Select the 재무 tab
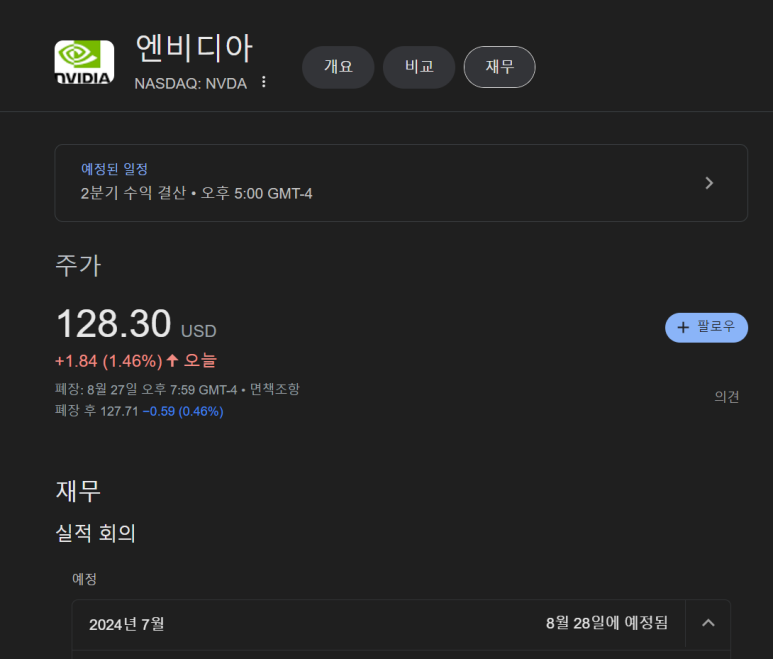Image resolution: width=773 pixels, height=659 pixels. [499, 67]
